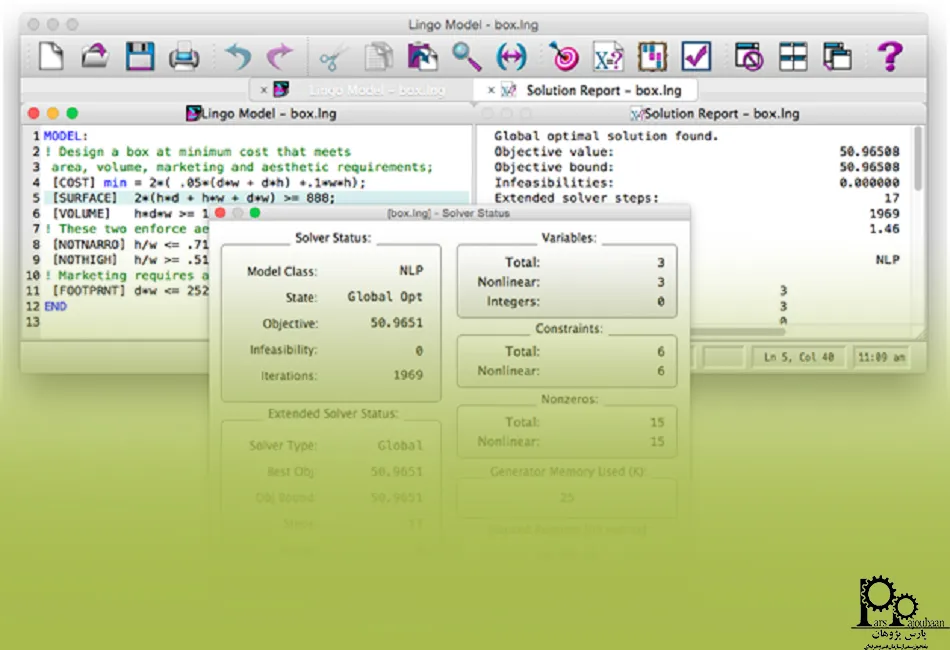Screen dimensions: 950x650
Task: Click the Solution Report vertical scrollbar
Action: (x=918, y=160)
